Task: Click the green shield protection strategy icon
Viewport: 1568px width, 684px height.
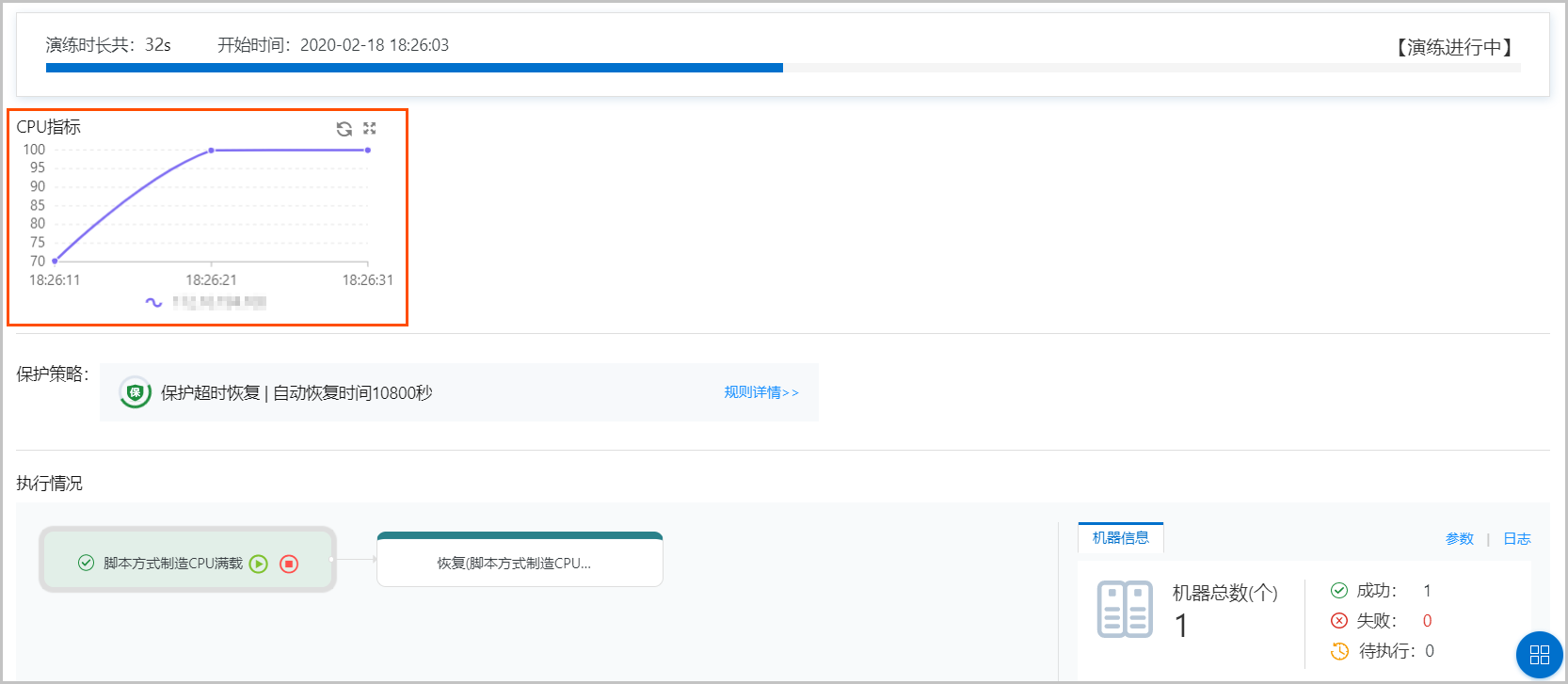Action: pyautogui.click(x=136, y=392)
